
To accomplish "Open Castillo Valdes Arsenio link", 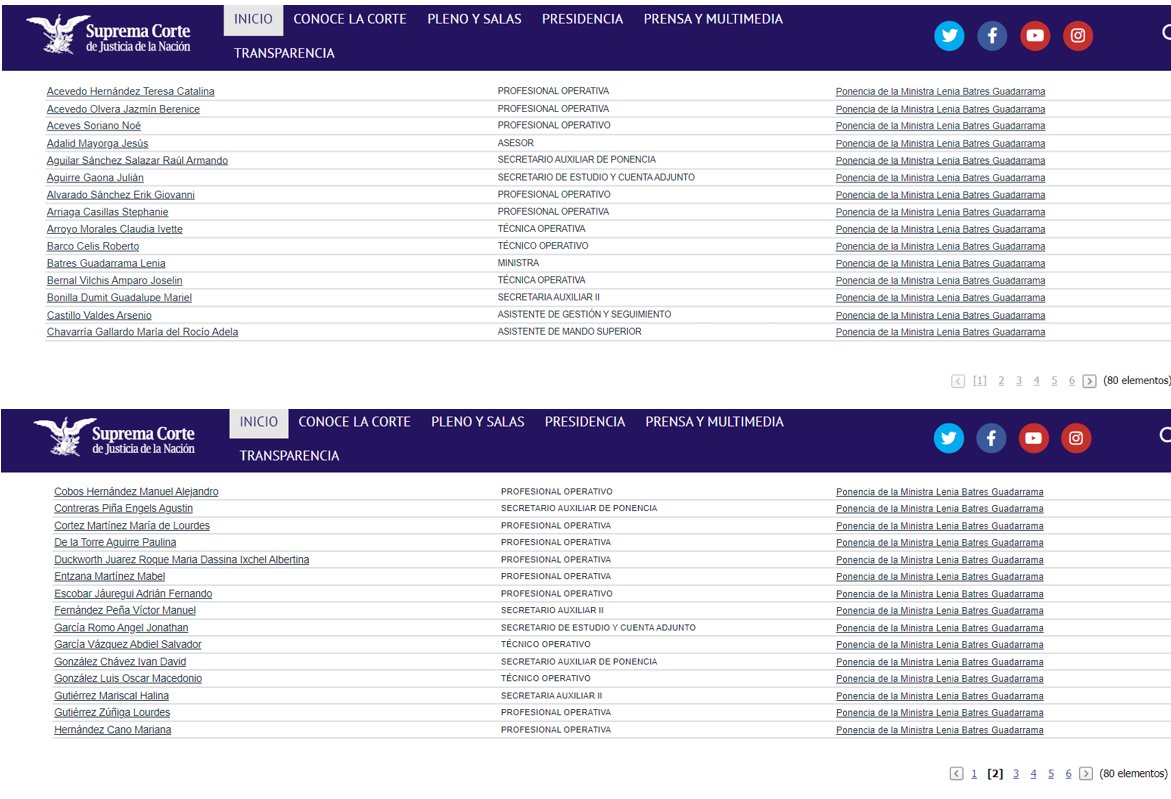I will [99, 315].
